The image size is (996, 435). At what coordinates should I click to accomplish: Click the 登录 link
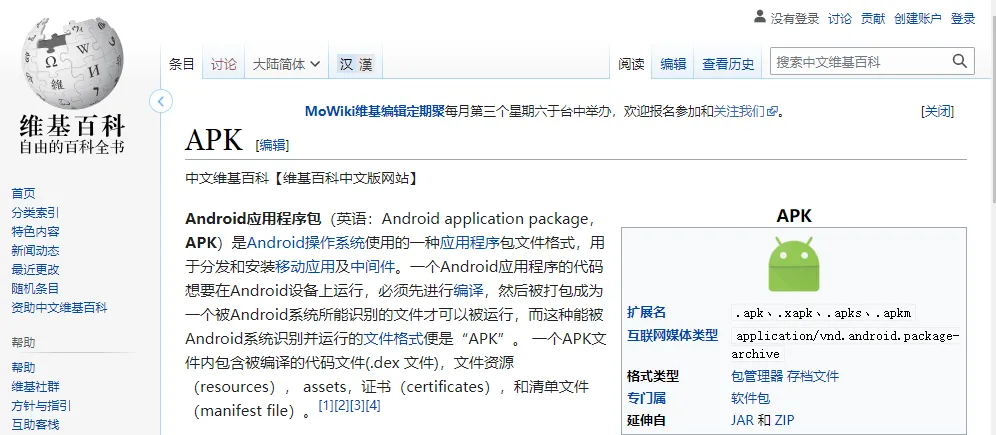963,19
